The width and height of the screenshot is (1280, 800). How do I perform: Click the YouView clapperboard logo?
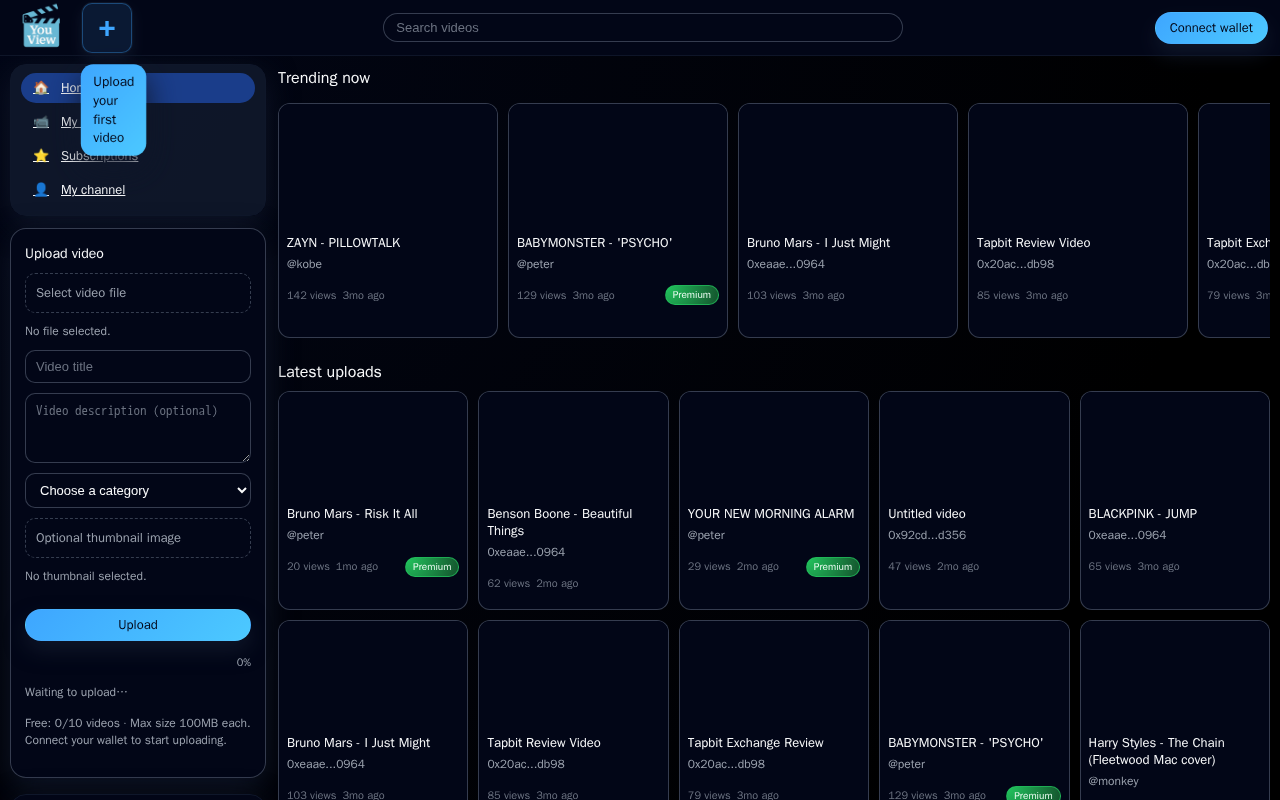(x=41, y=27)
